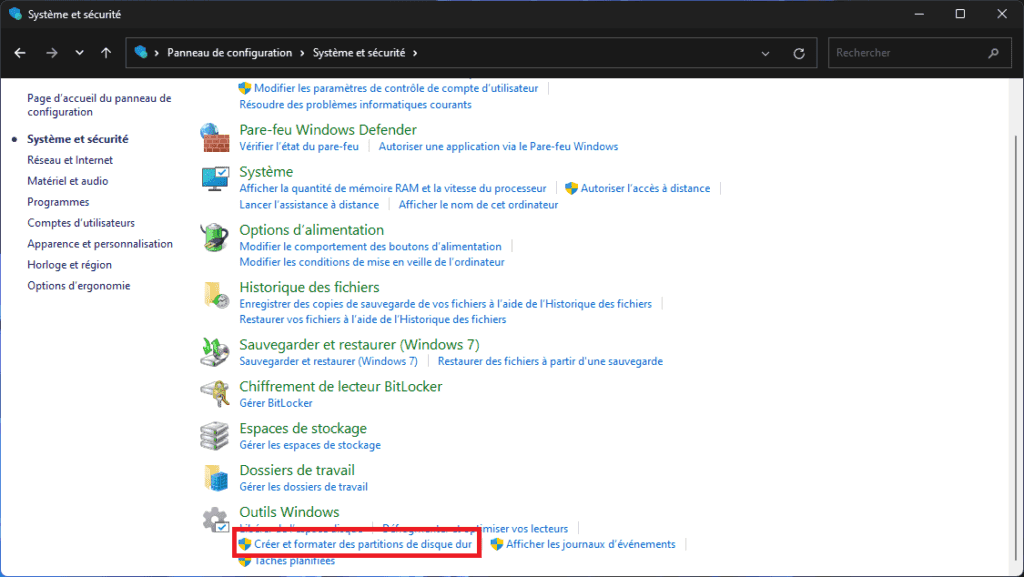Select Apparence et personnalisation in sidebar

tap(100, 243)
